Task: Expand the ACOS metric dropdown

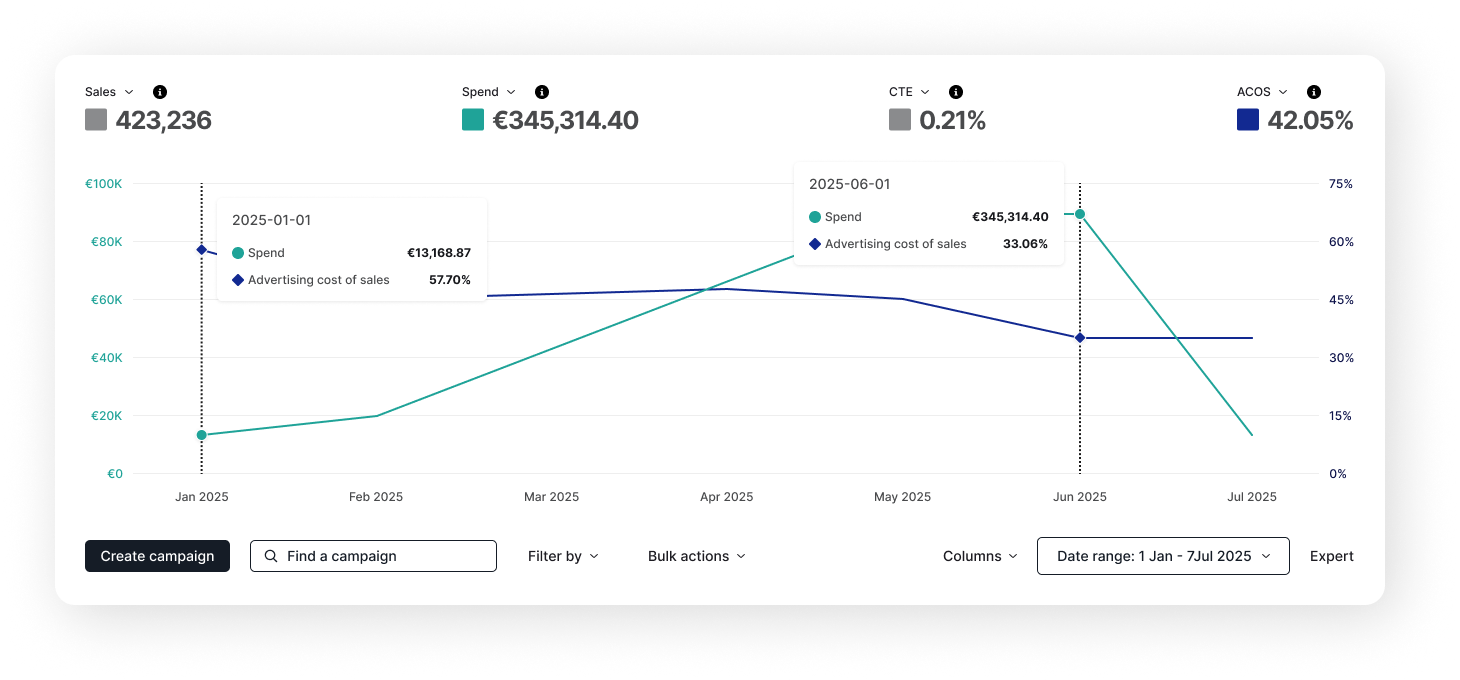Action: tap(1262, 92)
